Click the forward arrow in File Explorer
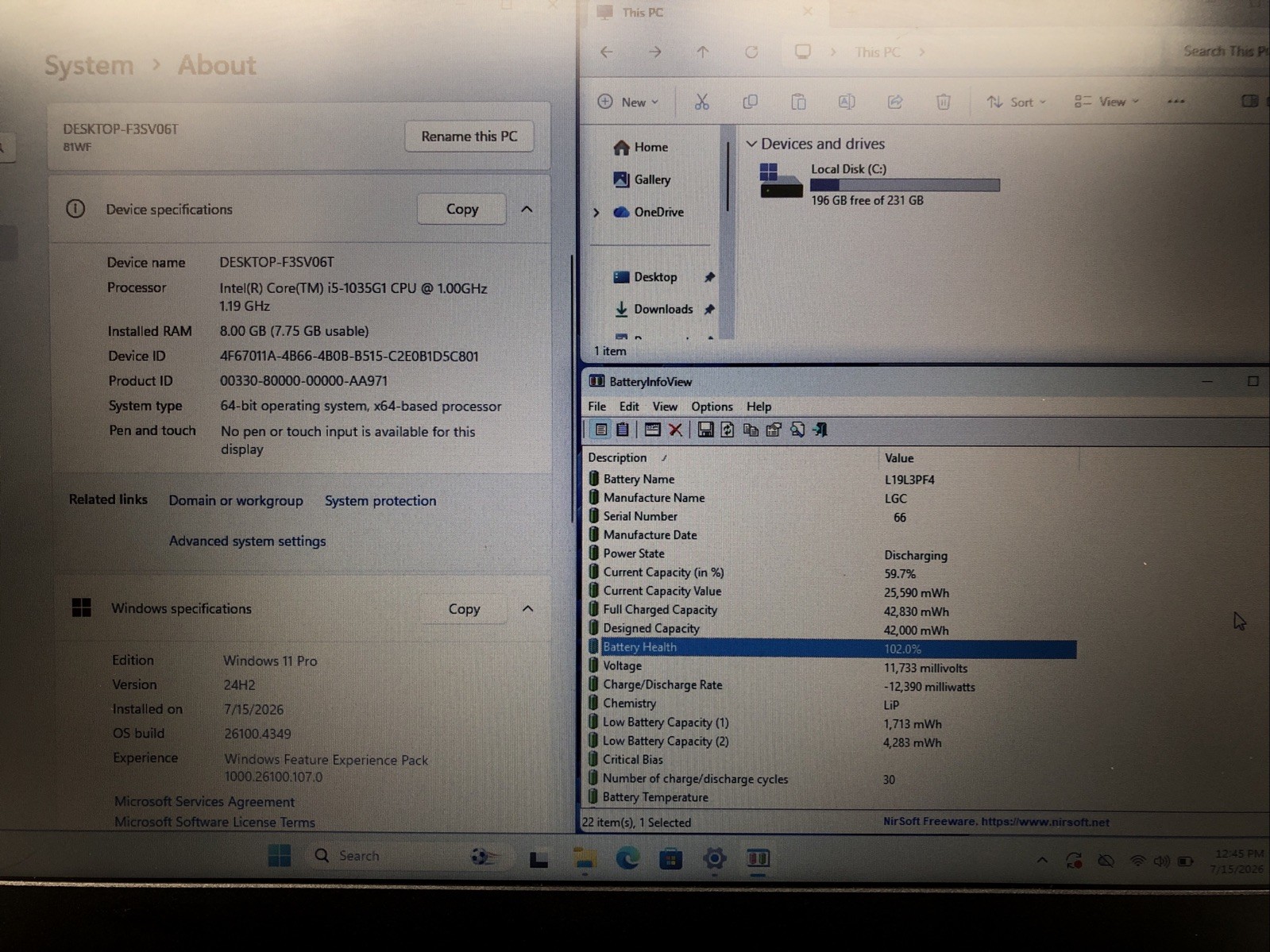 pos(655,52)
